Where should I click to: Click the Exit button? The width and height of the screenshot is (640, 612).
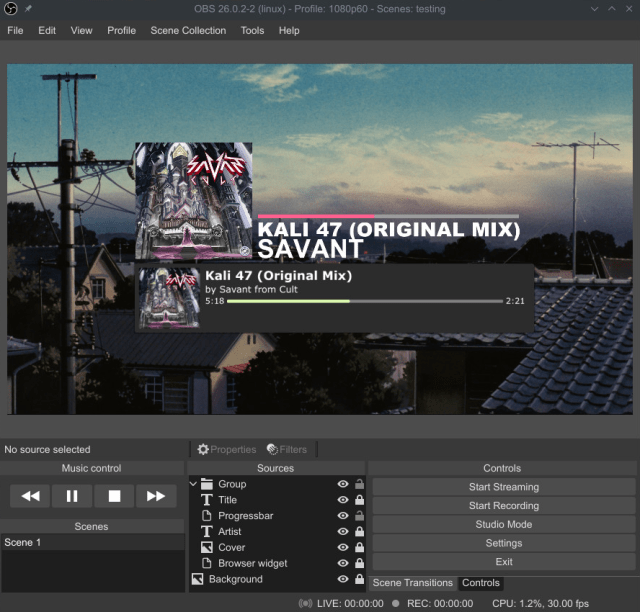click(504, 562)
